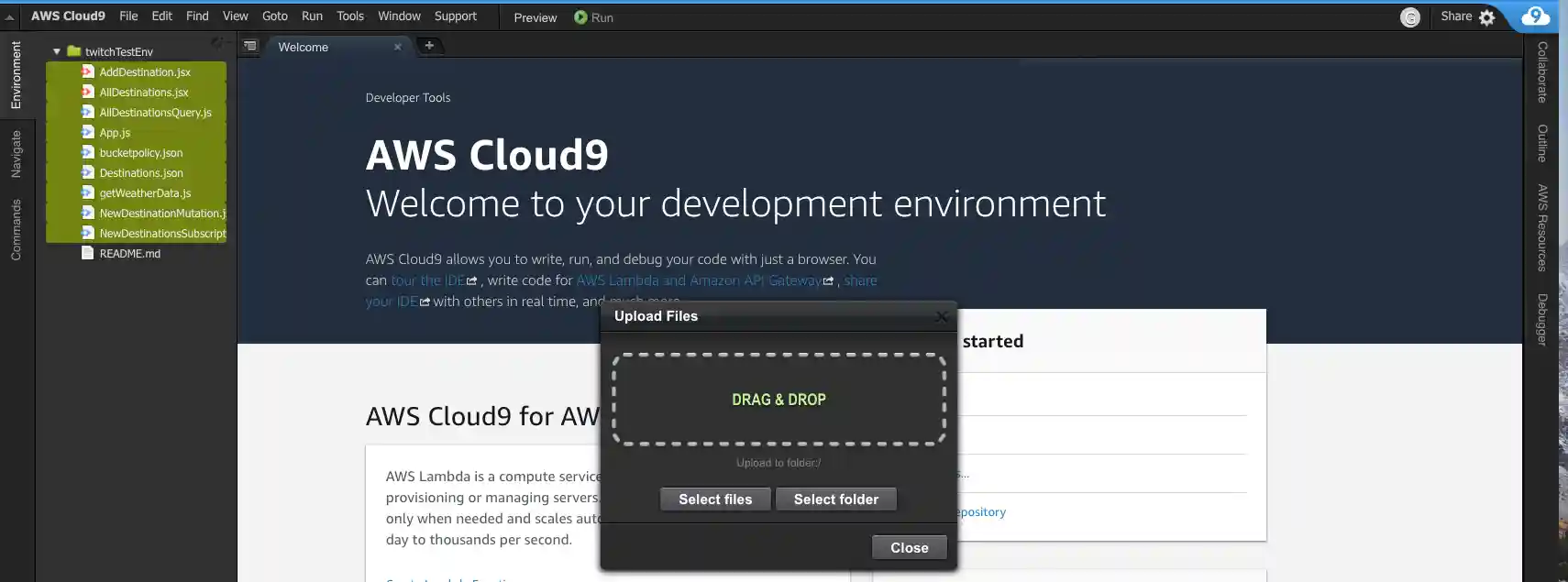Open the AWS Resources side panel
Image resolution: width=1568 pixels, height=582 pixels.
point(1542,228)
